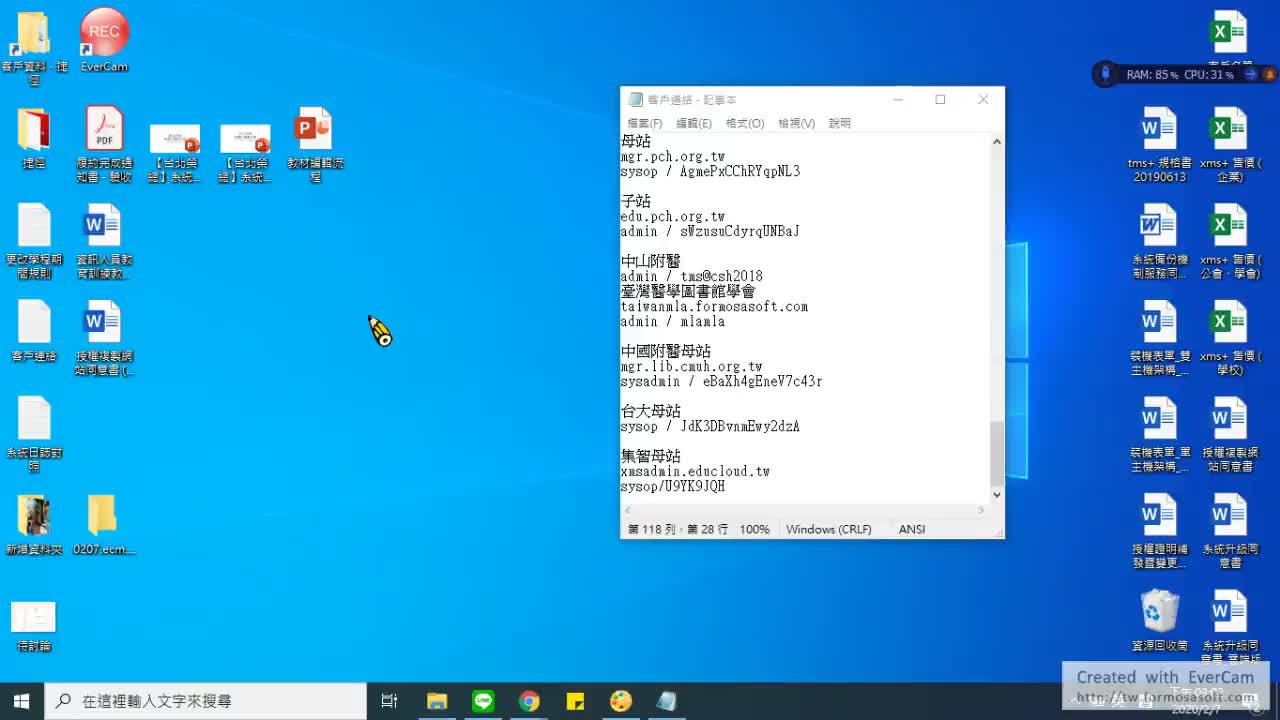Select the 0207.ecm folder on the desktop

(102, 516)
